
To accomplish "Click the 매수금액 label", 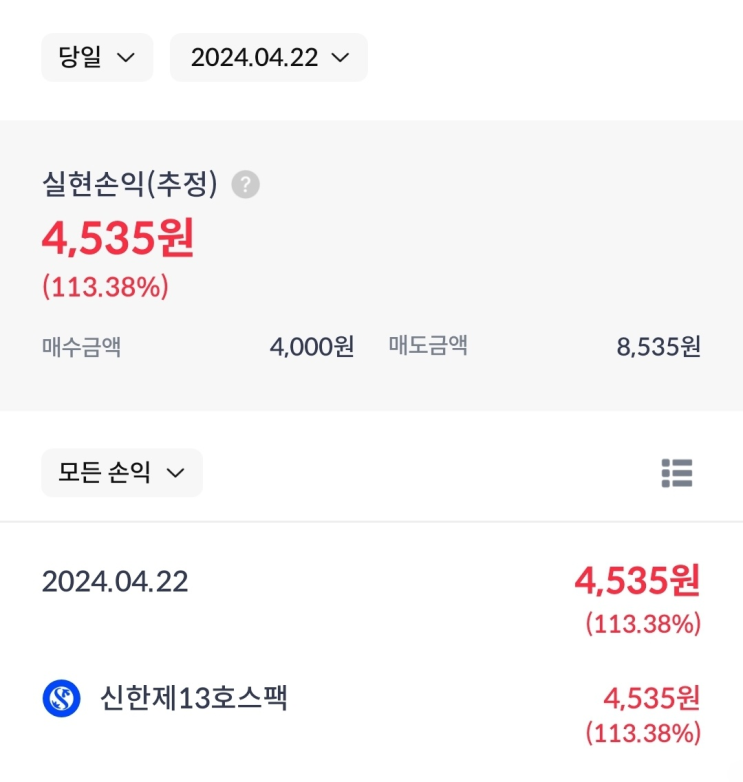I will pyautogui.click(x=81, y=347).
